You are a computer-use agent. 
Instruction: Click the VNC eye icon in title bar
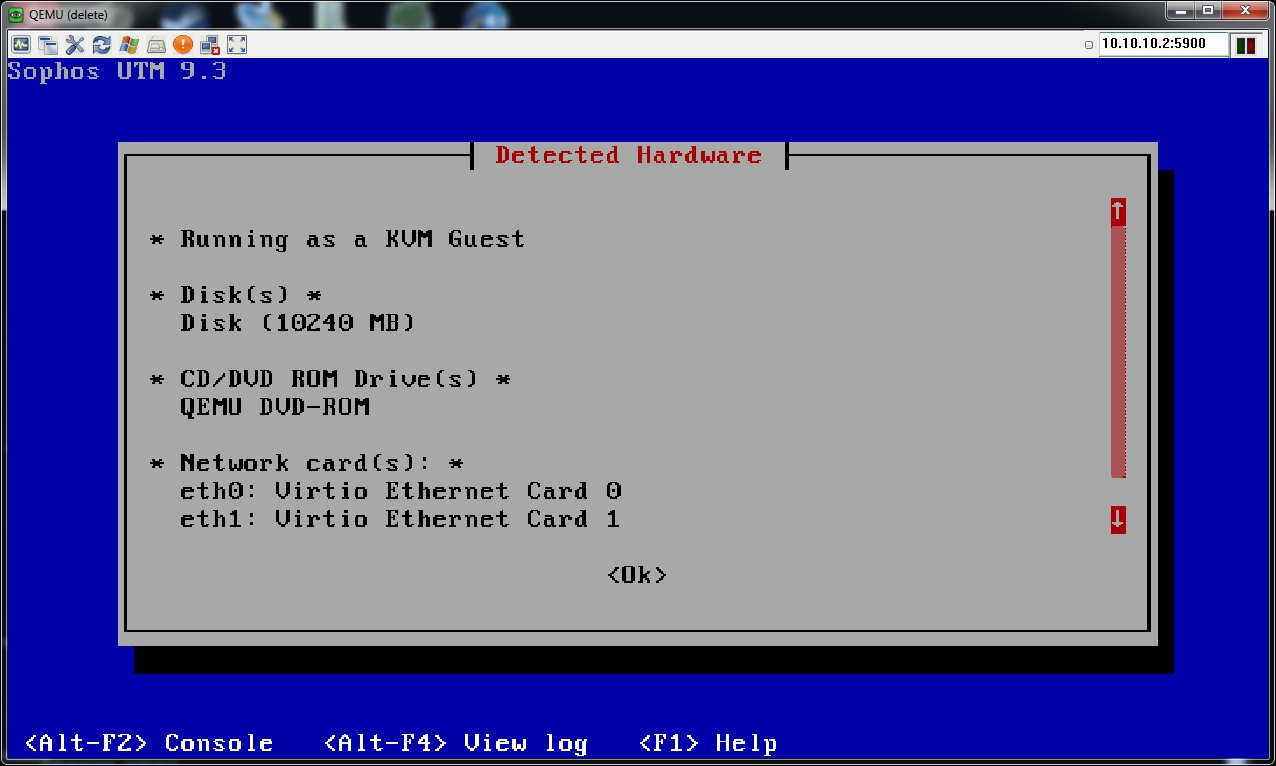click(16, 14)
